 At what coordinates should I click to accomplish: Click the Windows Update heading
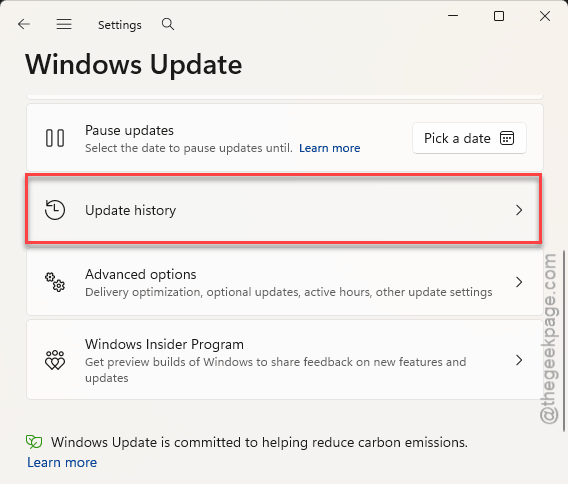click(134, 65)
